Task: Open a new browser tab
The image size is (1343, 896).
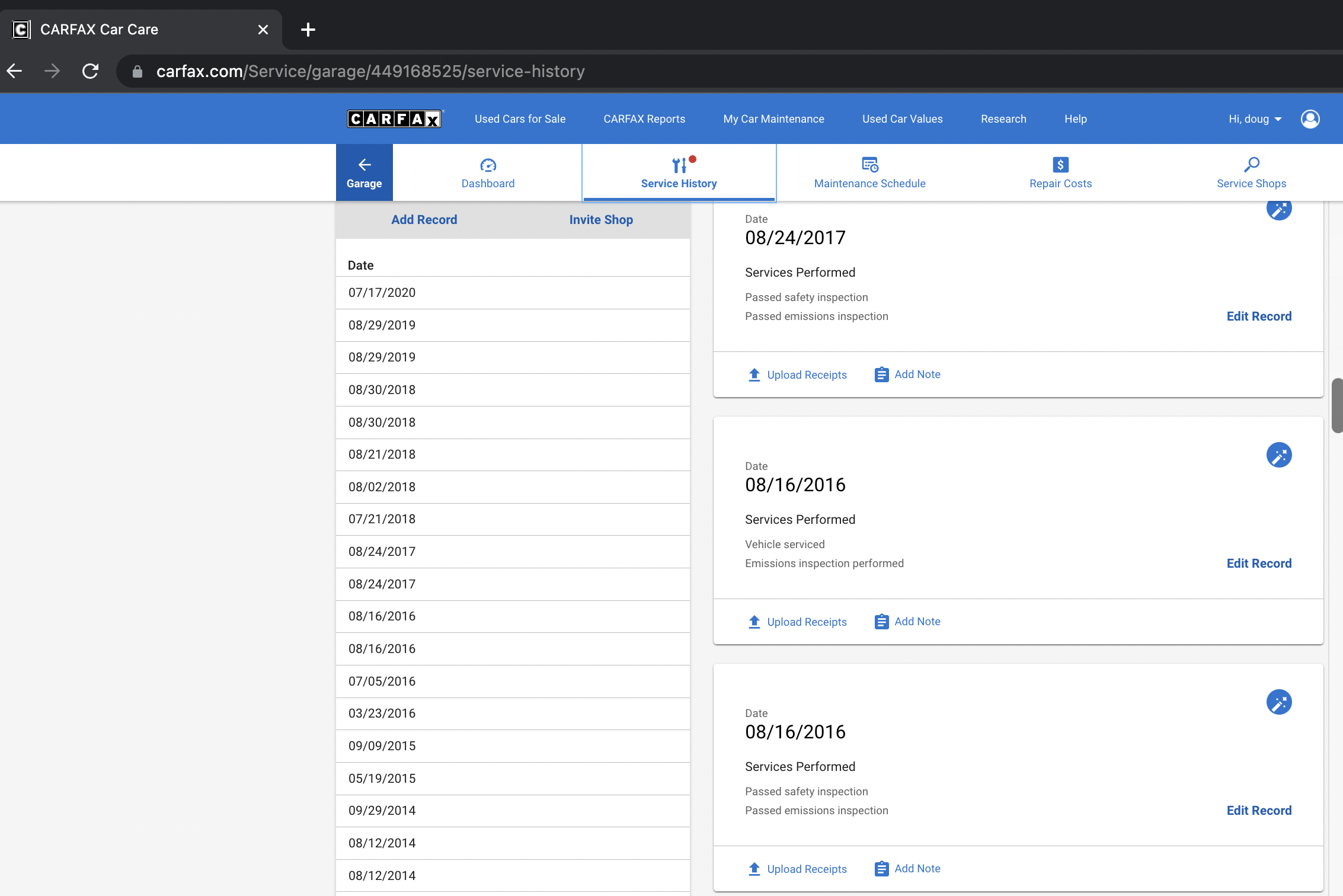Action: tap(308, 30)
